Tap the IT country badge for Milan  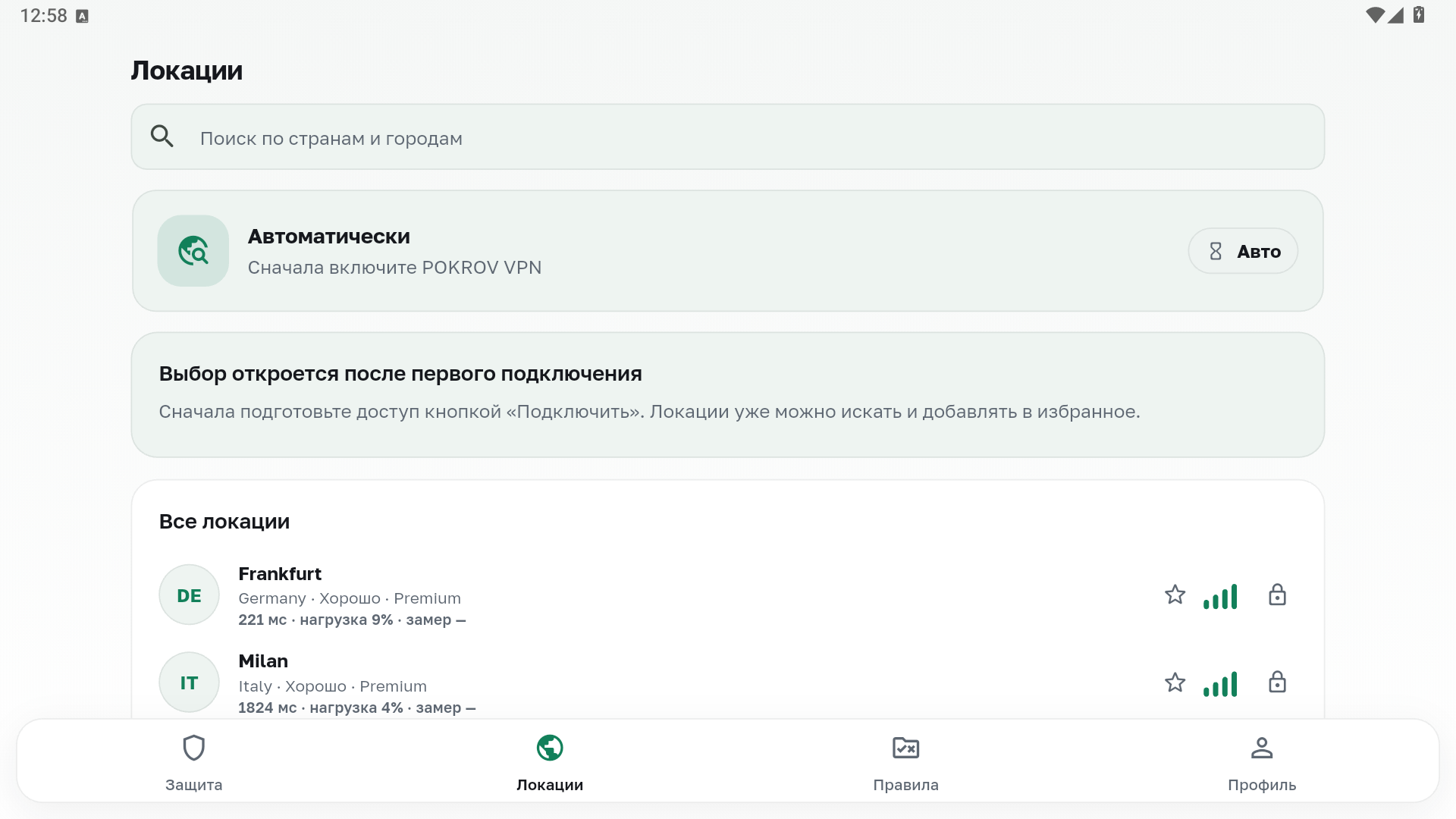(x=189, y=682)
